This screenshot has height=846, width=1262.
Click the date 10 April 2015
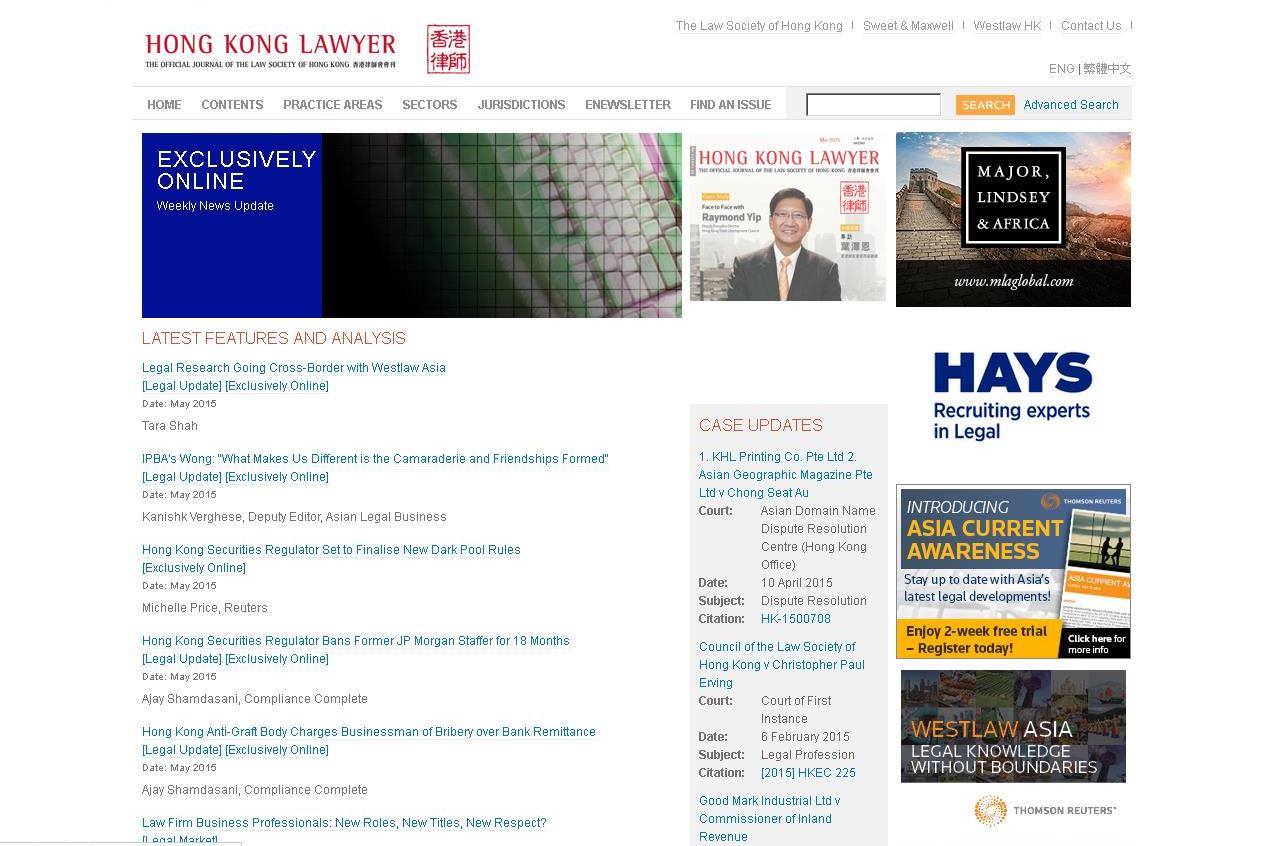pyautogui.click(x=797, y=583)
